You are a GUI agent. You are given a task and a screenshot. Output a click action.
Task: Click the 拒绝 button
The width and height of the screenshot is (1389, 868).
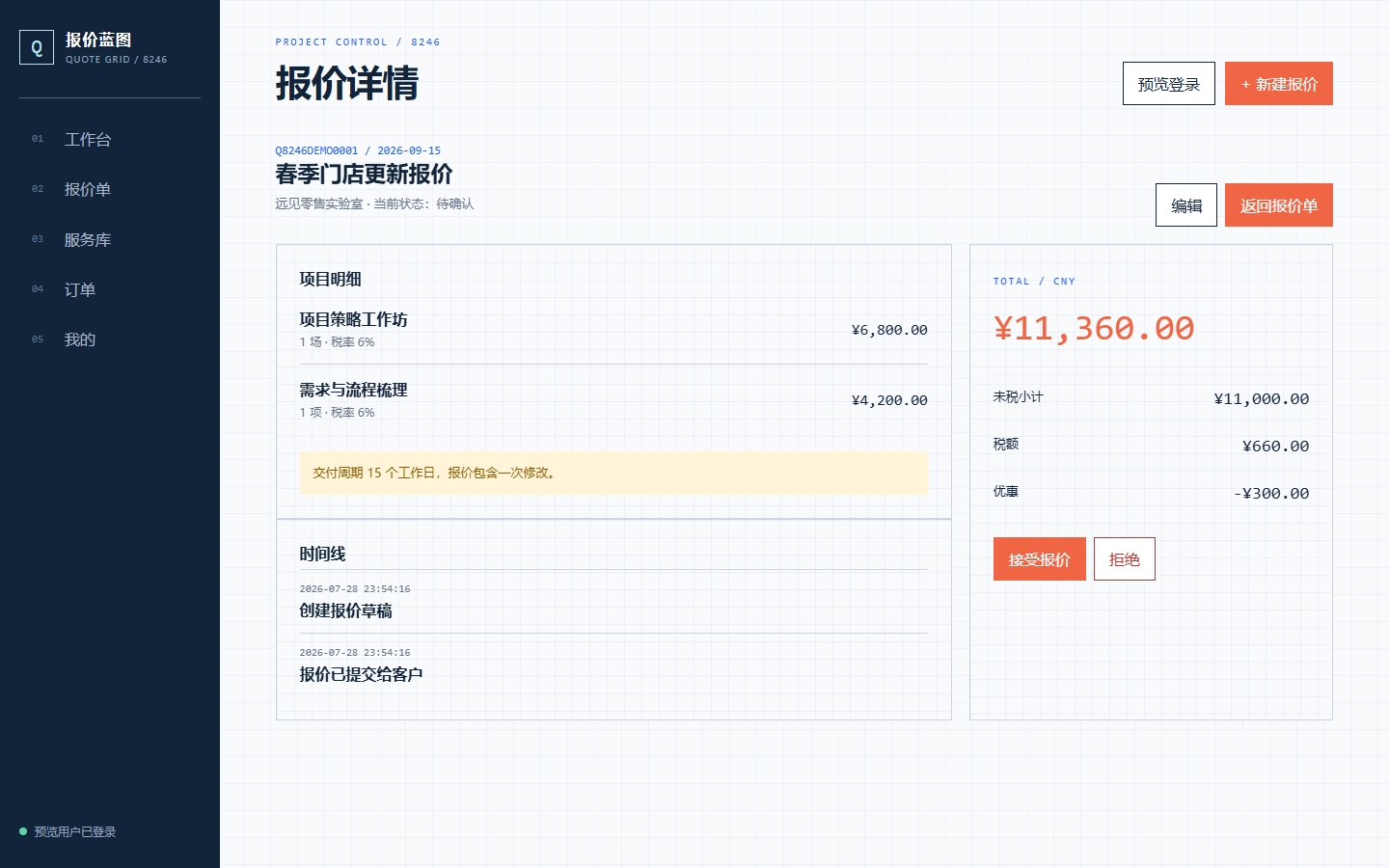point(1125,559)
